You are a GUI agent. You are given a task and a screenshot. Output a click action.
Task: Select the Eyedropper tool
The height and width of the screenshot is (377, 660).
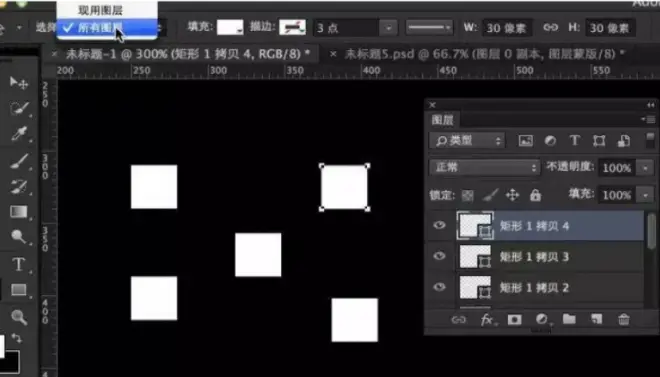(x=19, y=134)
